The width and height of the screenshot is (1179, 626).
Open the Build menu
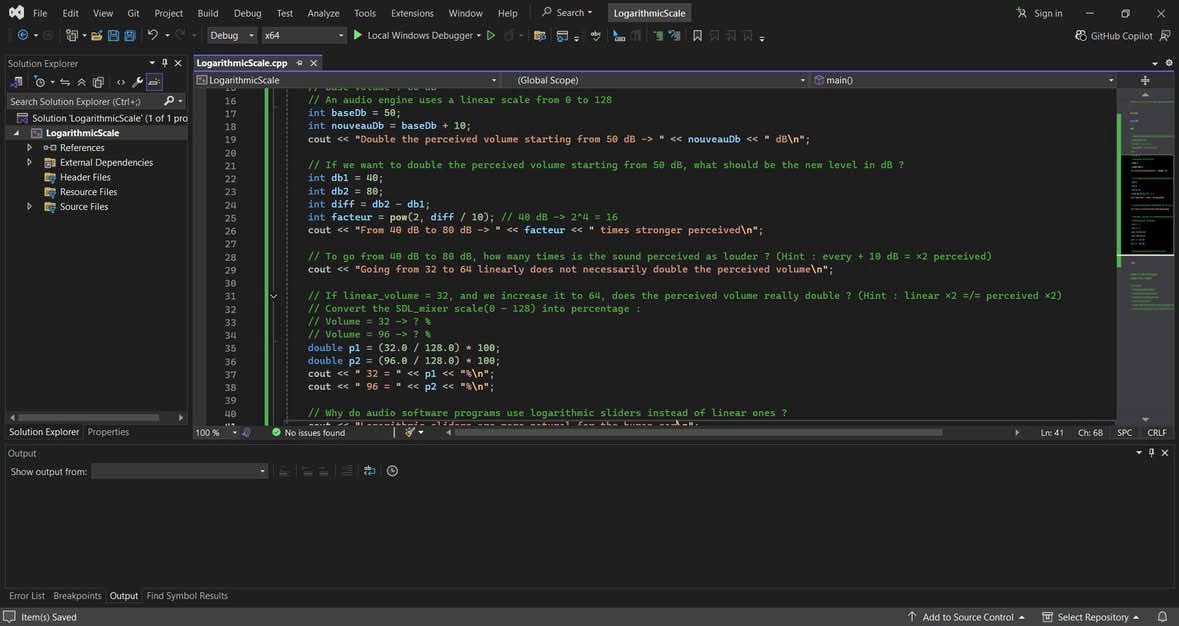(x=208, y=13)
